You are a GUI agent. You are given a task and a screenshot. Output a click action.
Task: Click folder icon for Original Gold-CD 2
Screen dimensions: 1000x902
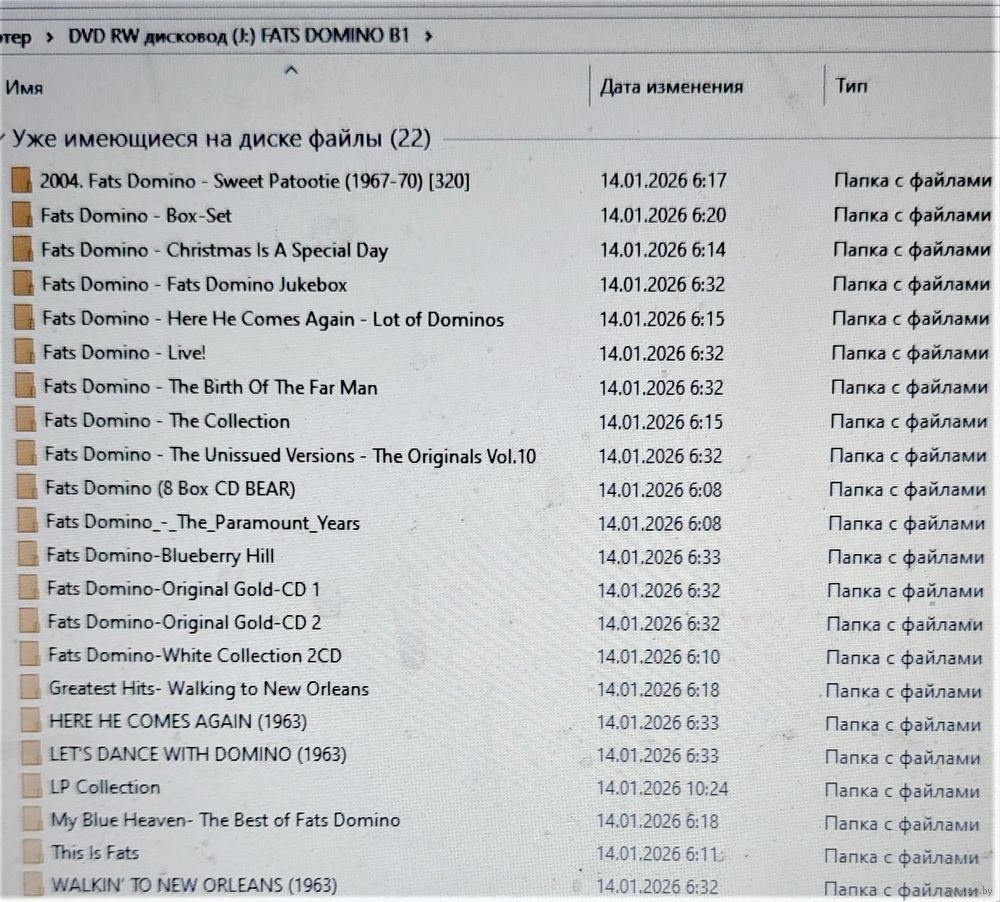pos(31,623)
